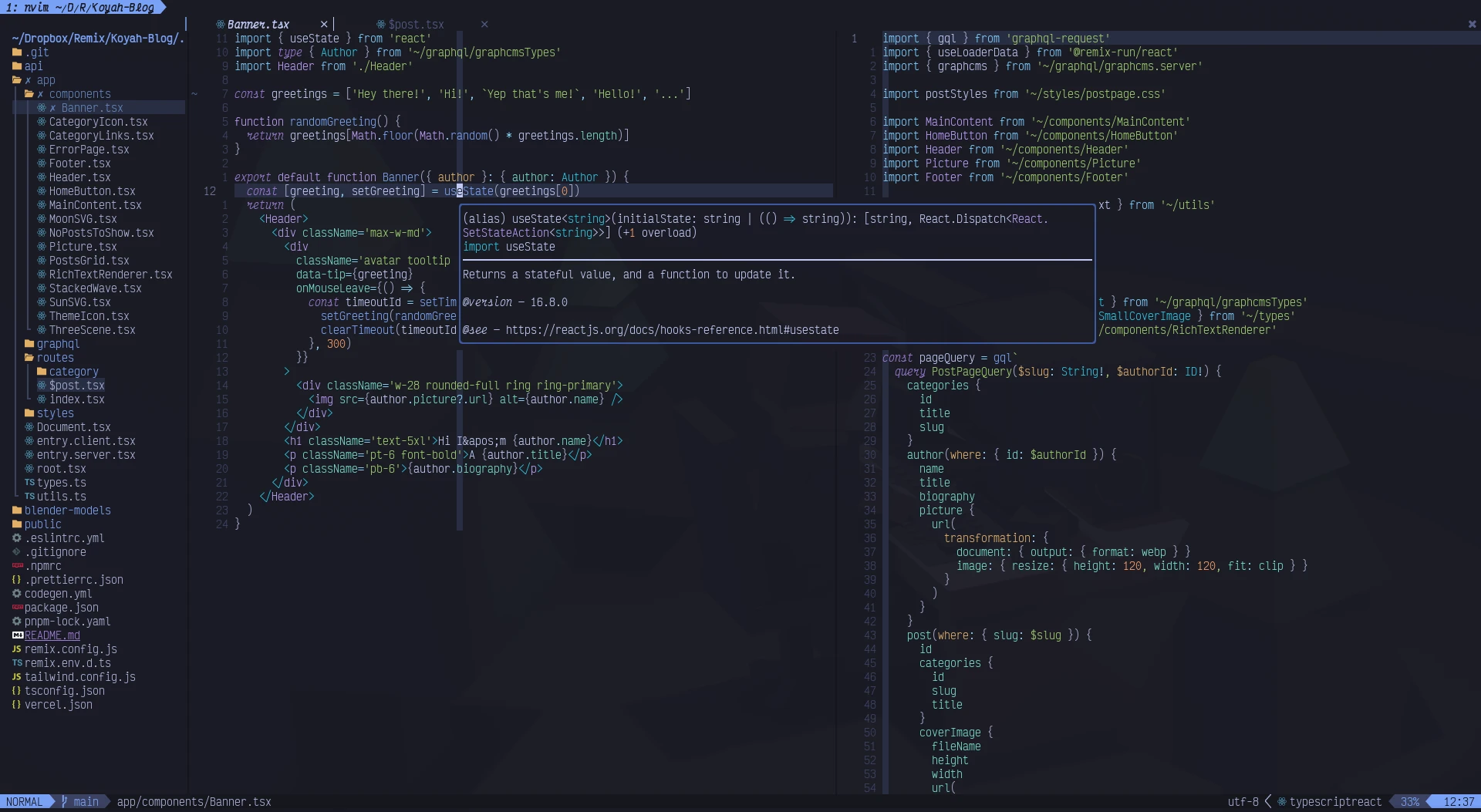
Task: Click app/components/Banner.tsx path in statusline
Action: coord(194,802)
